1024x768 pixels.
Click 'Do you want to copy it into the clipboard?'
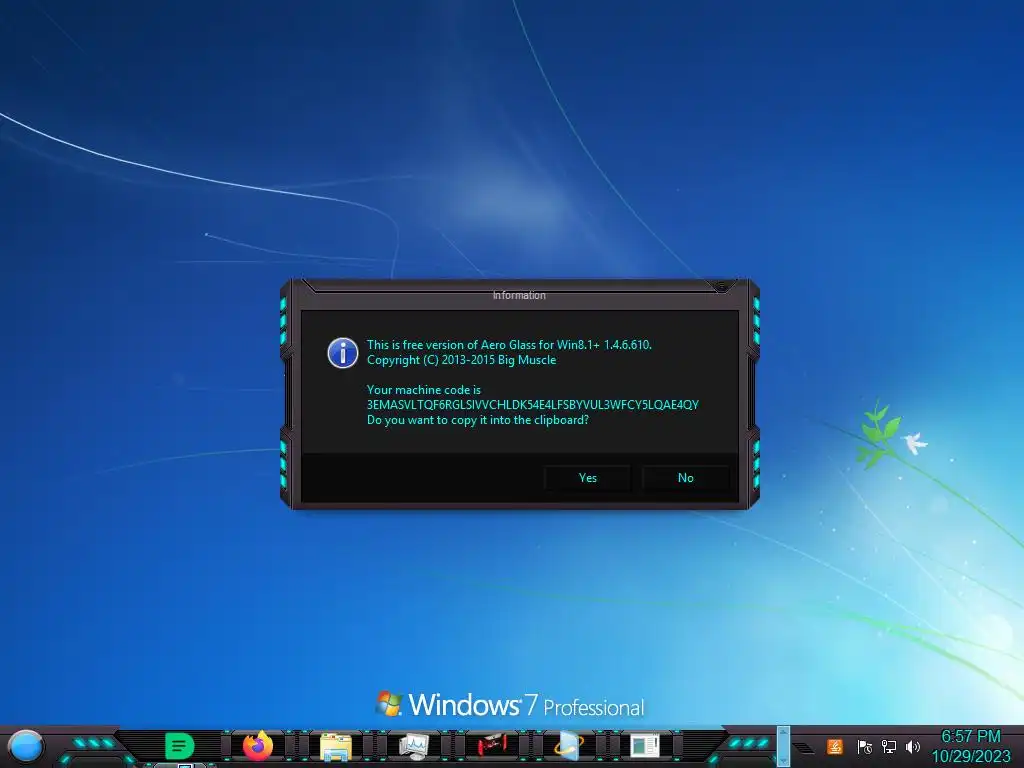coord(477,420)
